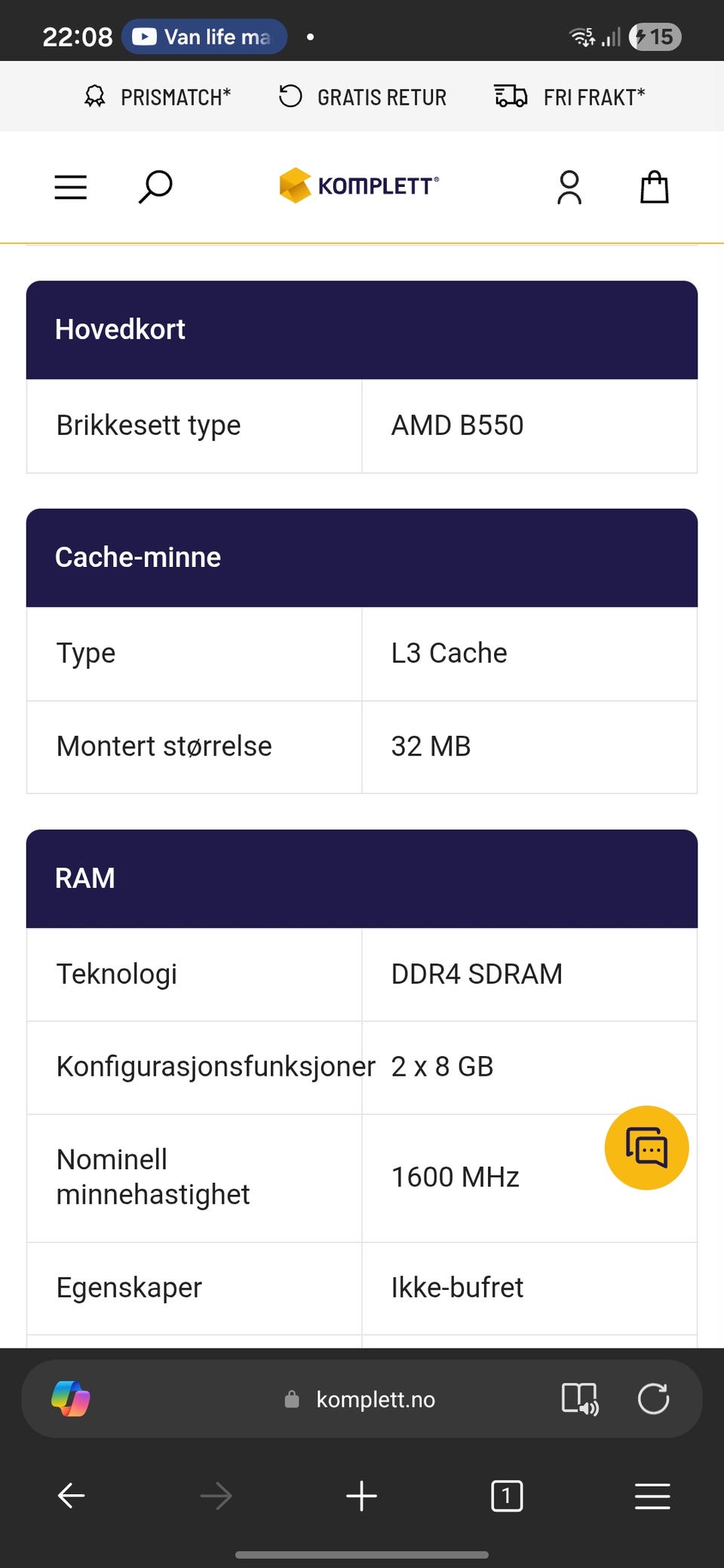Open the shopping bag cart
The width and height of the screenshot is (724, 1568).
[654, 187]
